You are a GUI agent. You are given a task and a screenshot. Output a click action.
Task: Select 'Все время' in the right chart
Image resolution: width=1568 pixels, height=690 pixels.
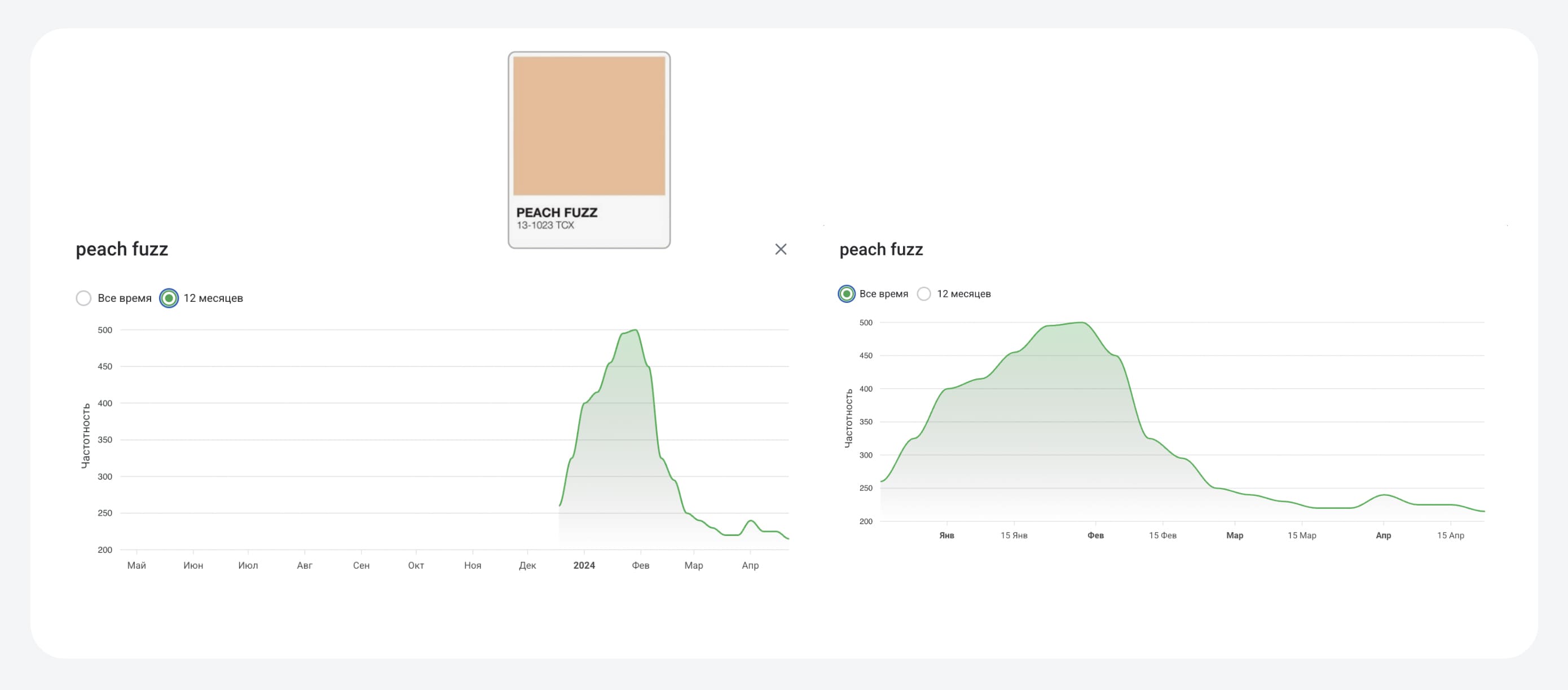pos(846,293)
